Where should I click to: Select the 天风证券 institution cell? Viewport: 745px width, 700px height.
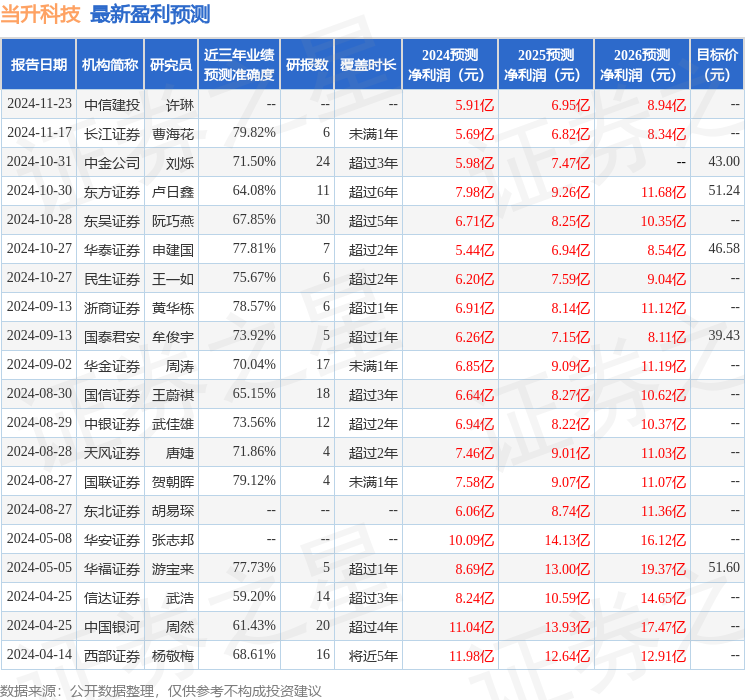(x=112, y=452)
